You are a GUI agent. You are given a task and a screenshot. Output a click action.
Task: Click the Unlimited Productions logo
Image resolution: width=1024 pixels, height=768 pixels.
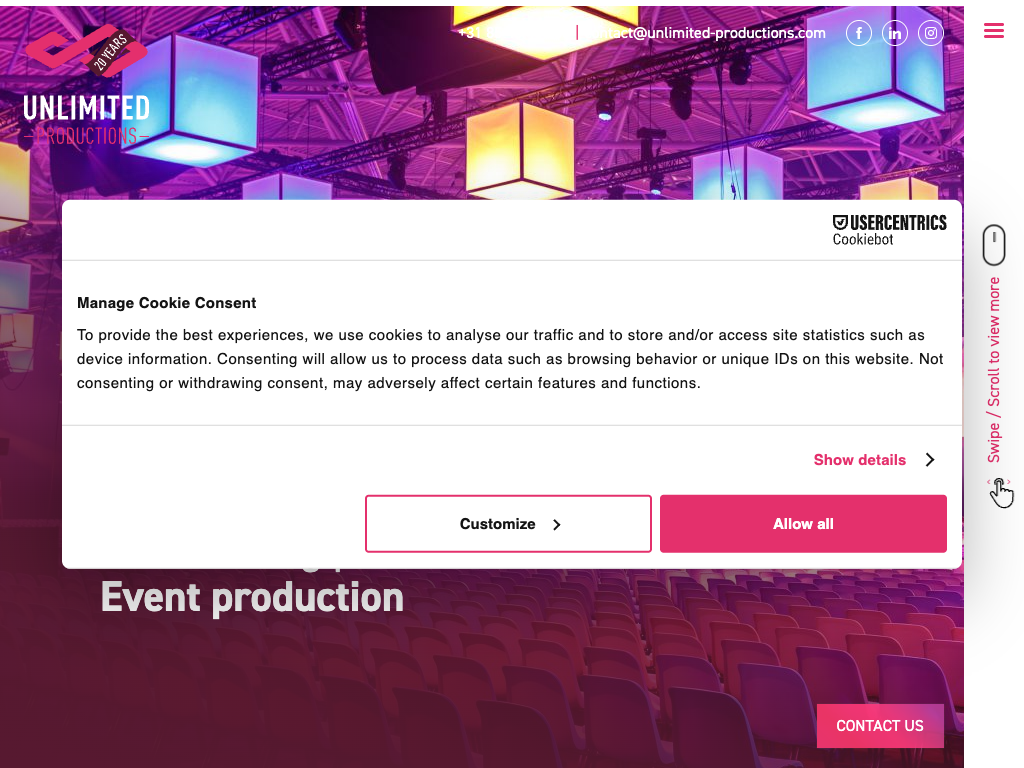pos(87,108)
